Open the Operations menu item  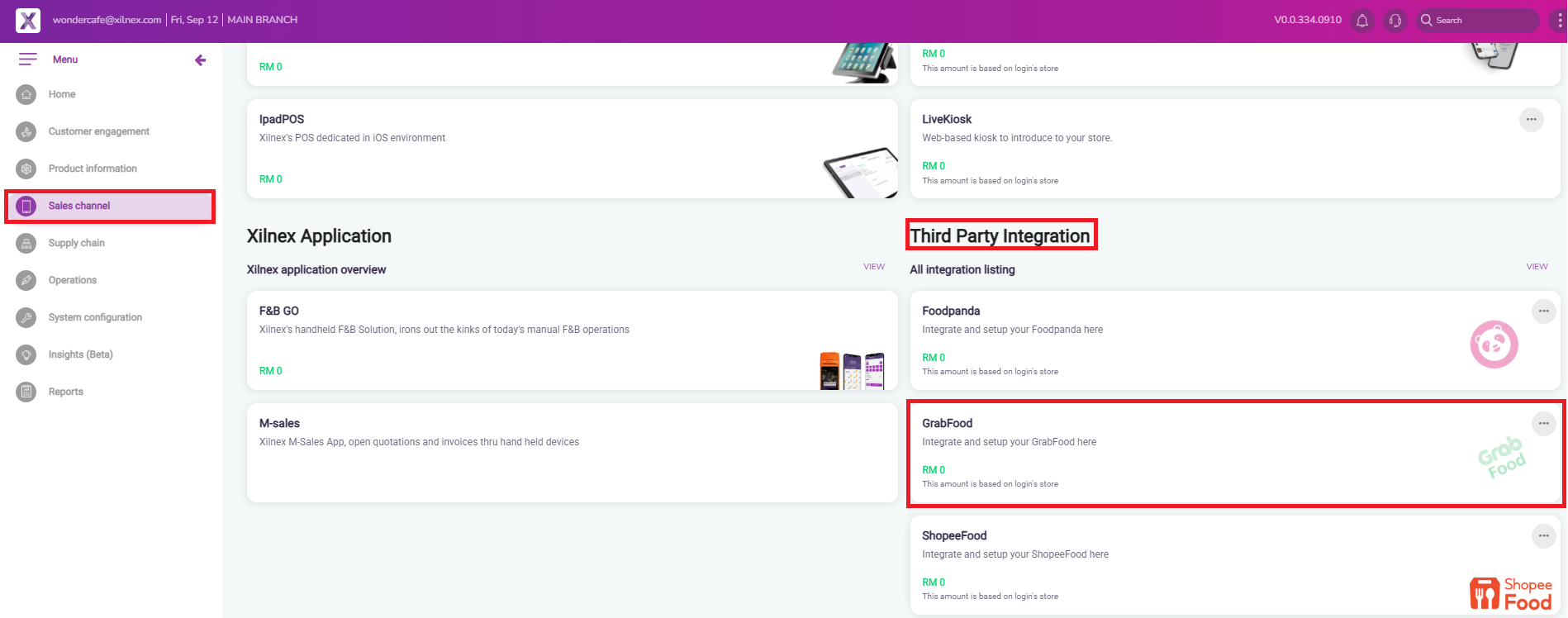tap(73, 280)
